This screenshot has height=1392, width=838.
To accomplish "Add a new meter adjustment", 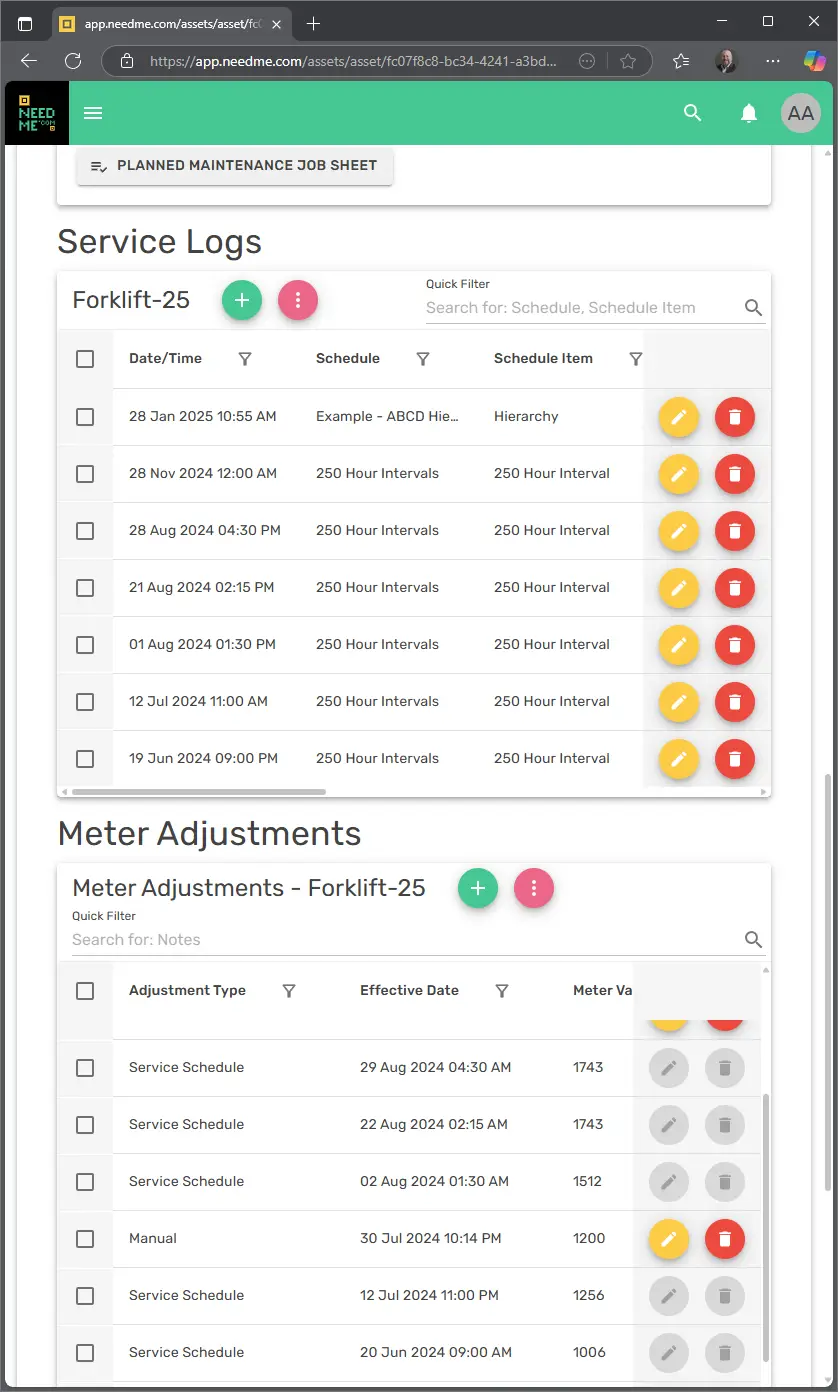I will click(478, 888).
